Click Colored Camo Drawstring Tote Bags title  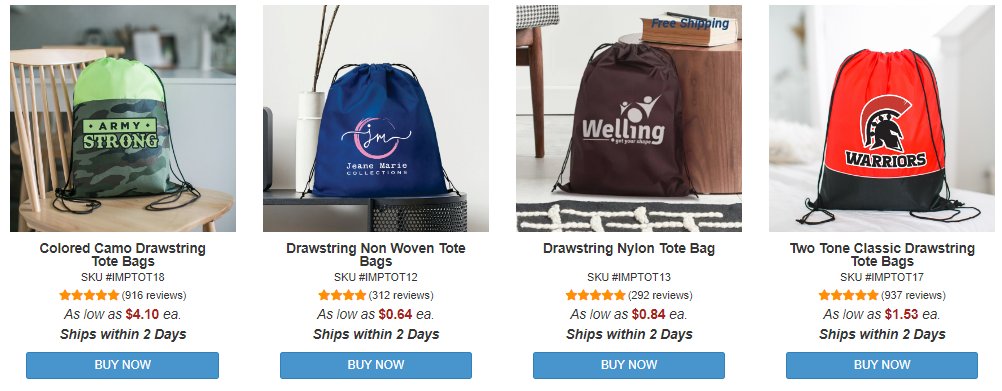tap(123, 254)
